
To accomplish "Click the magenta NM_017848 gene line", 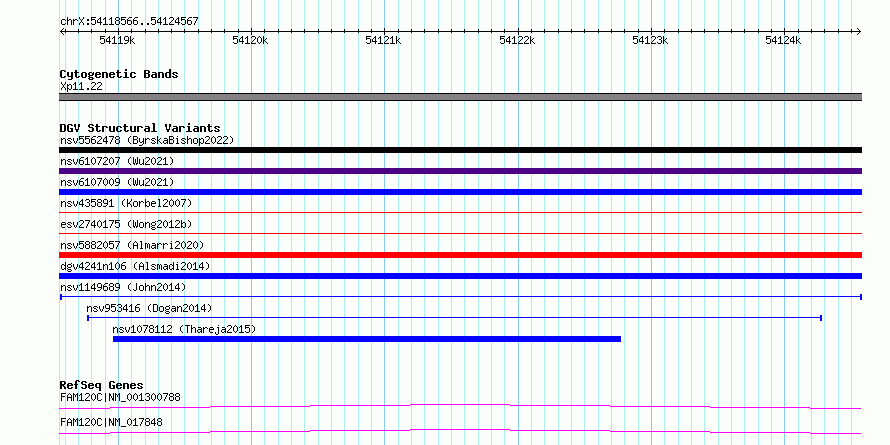I will pos(460,431).
